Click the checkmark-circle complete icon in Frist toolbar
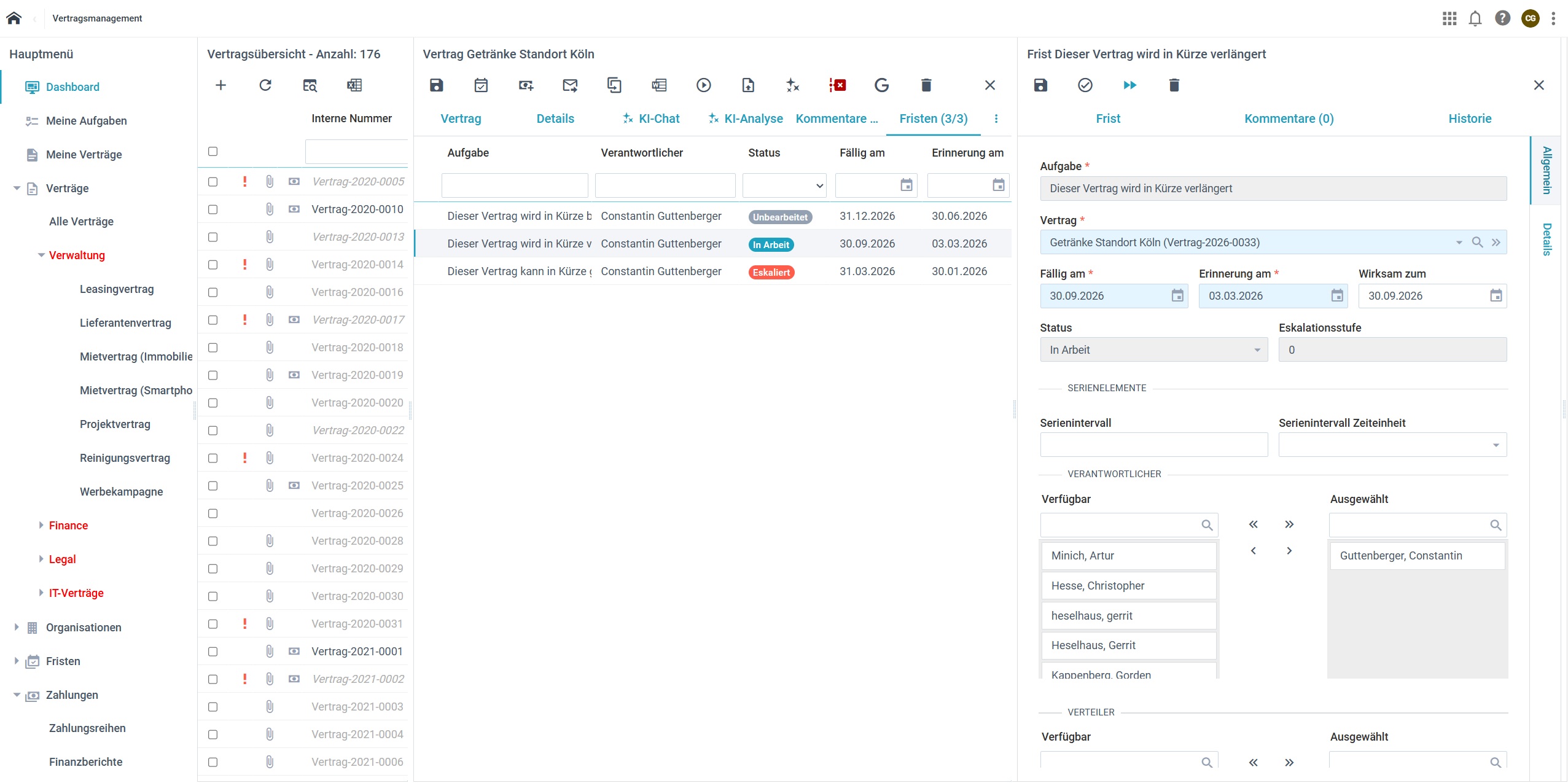Screen dimensions: 1568x783 (1085, 85)
